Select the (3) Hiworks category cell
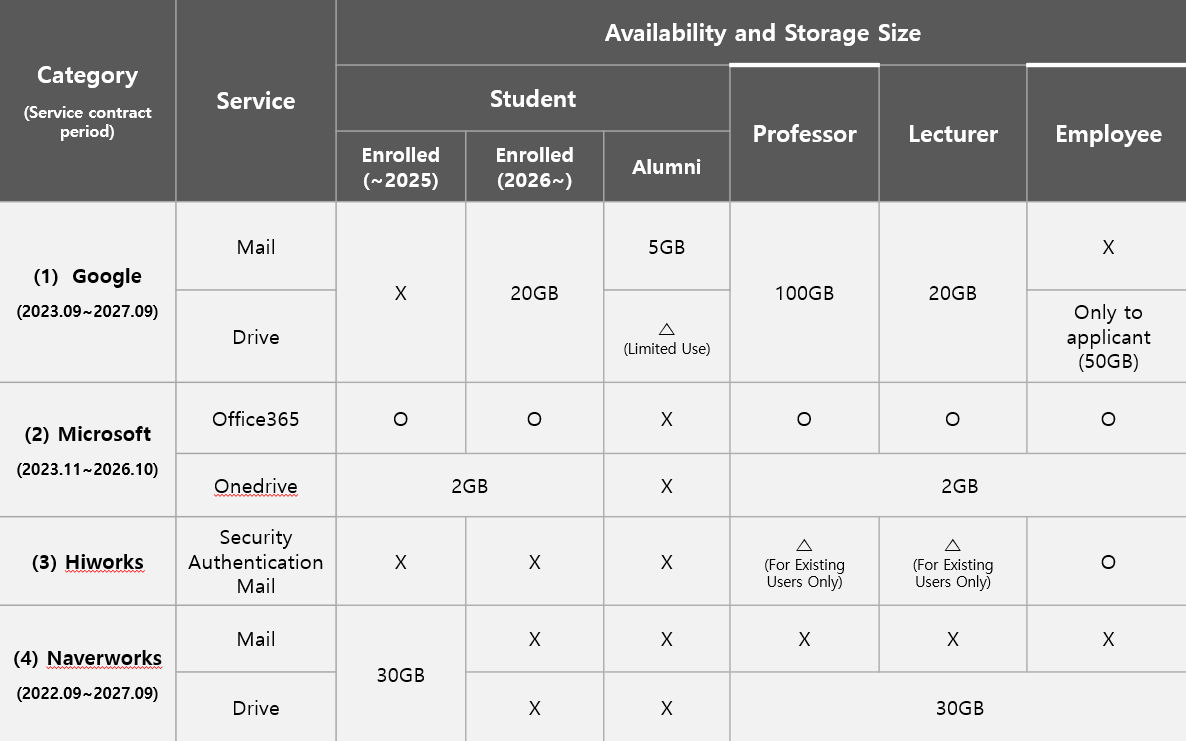 87,562
